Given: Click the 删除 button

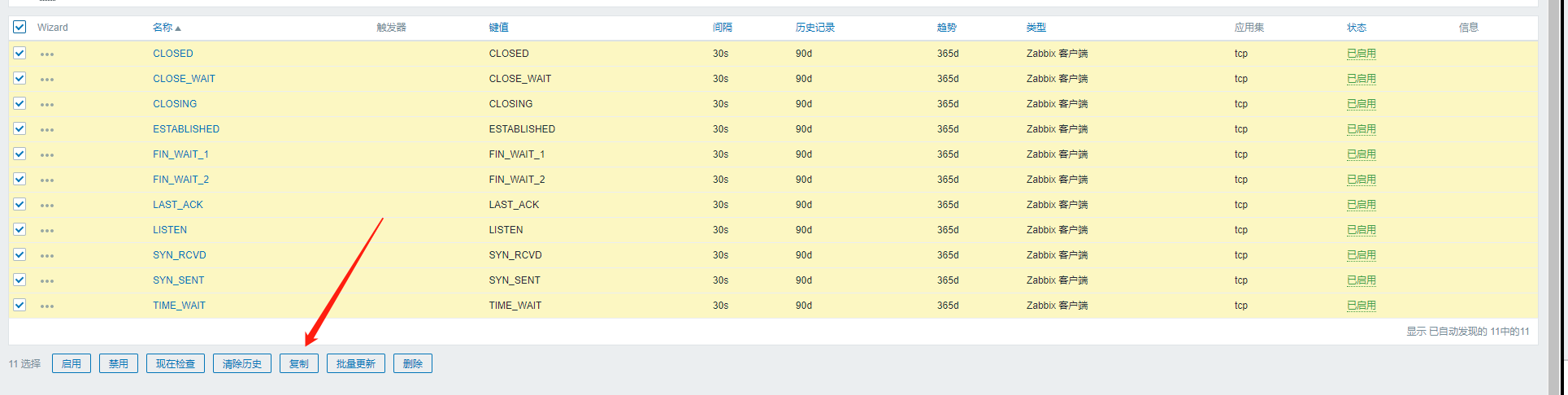Looking at the screenshot, I should [x=413, y=363].
